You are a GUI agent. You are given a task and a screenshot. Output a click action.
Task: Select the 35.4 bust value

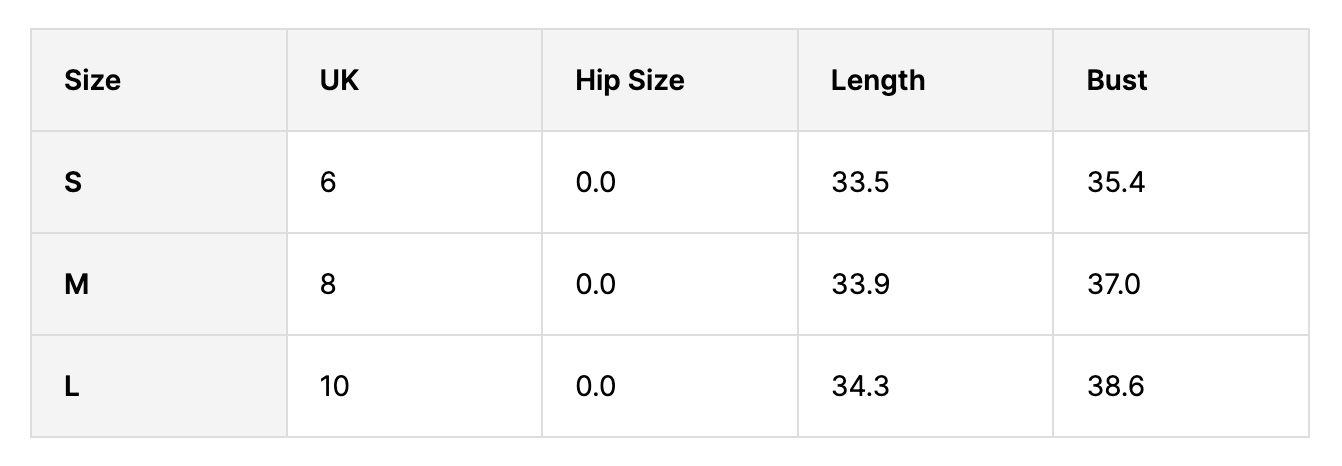(x=1115, y=183)
